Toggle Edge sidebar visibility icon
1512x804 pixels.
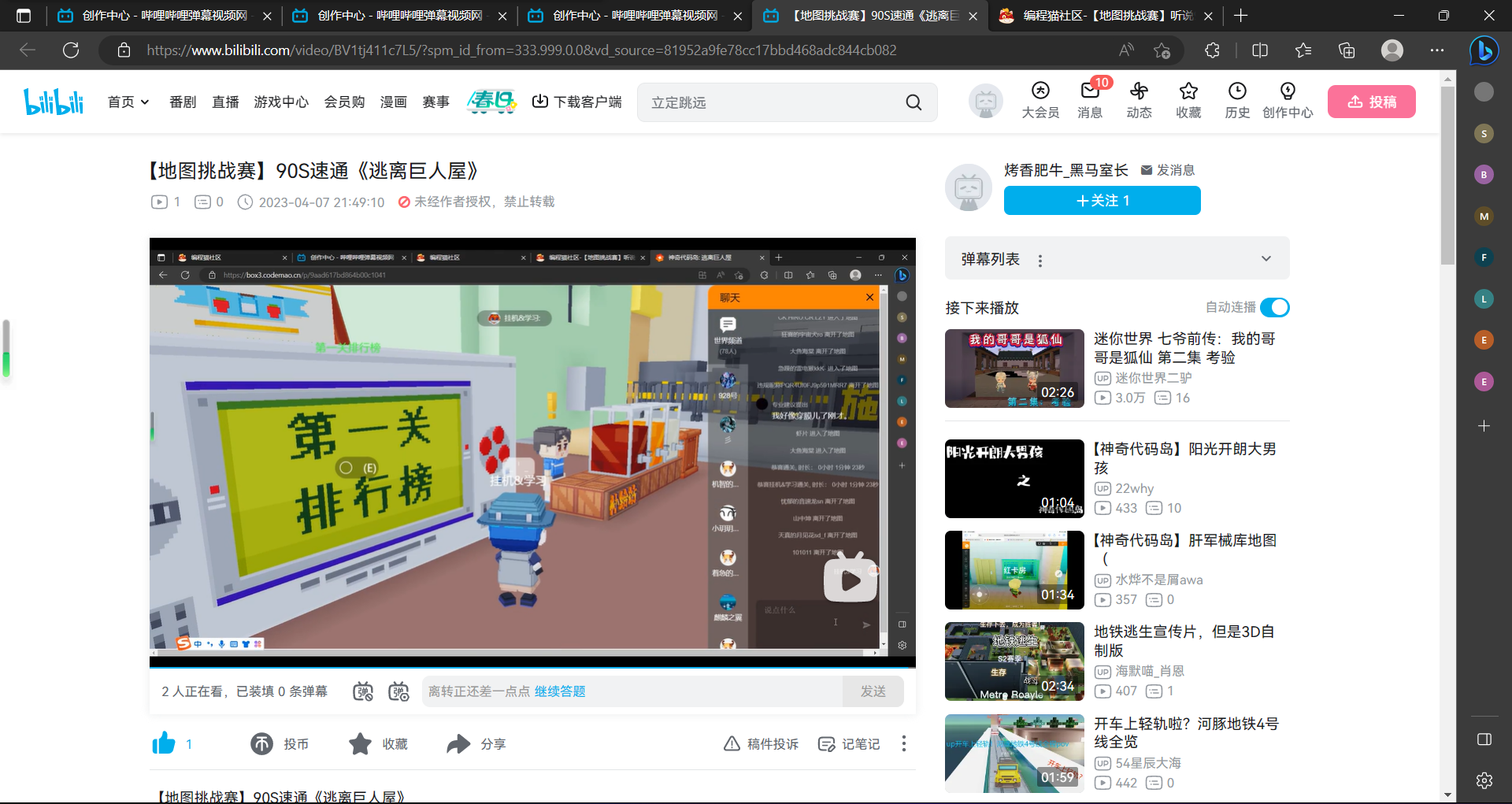click(1484, 739)
